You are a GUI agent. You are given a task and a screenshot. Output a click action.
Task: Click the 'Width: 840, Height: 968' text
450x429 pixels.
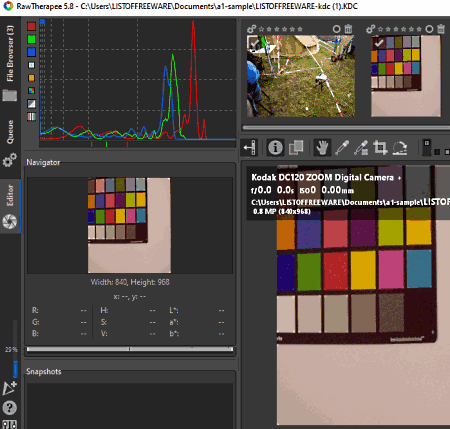130,282
